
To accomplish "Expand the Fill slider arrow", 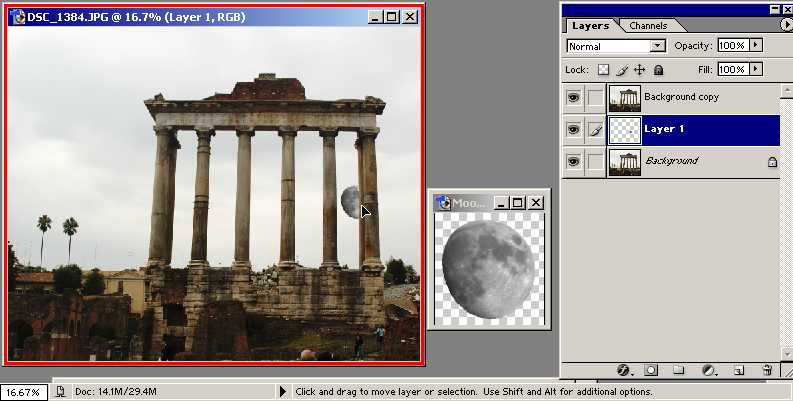I will (x=755, y=70).
